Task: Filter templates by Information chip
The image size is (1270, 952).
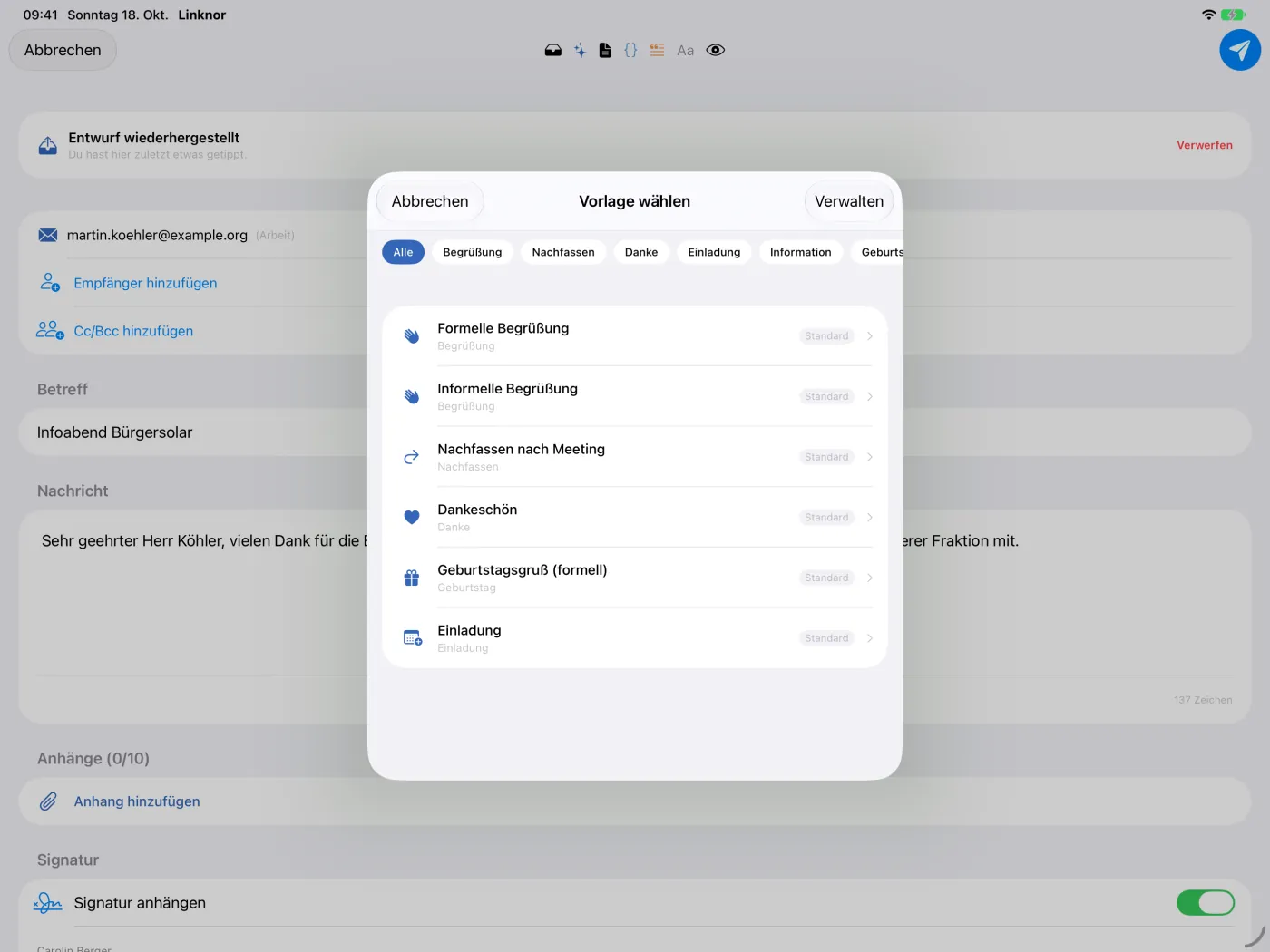Action: (801, 252)
